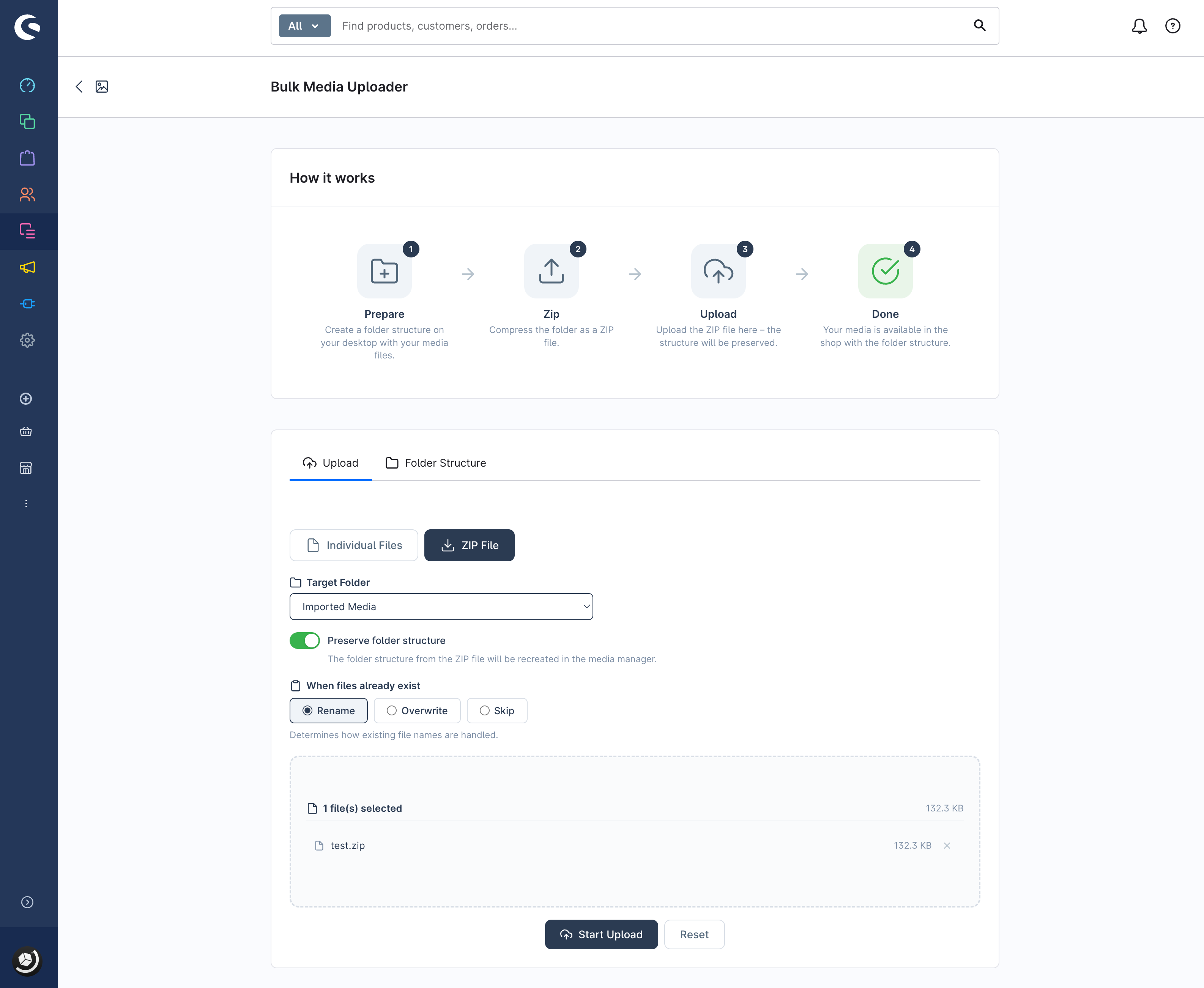The height and width of the screenshot is (988, 1204).
Task: Switch to the Folder Structure tab
Action: 436,463
